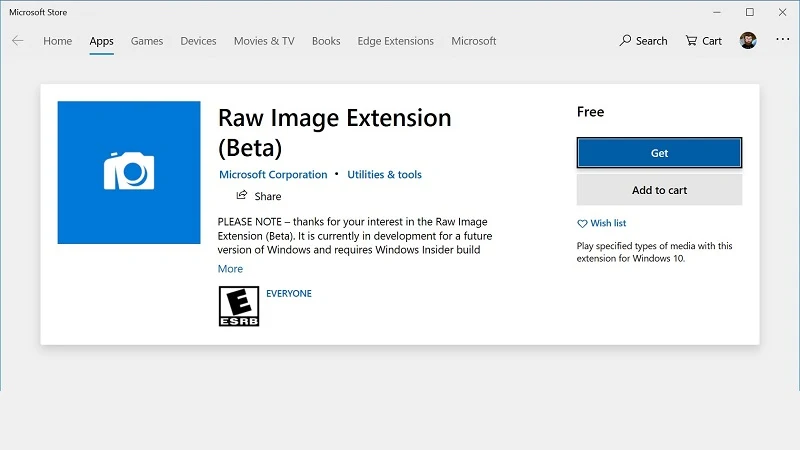Click the ESRB Everyone rating badge
The image size is (800, 450).
click(239, 306)
